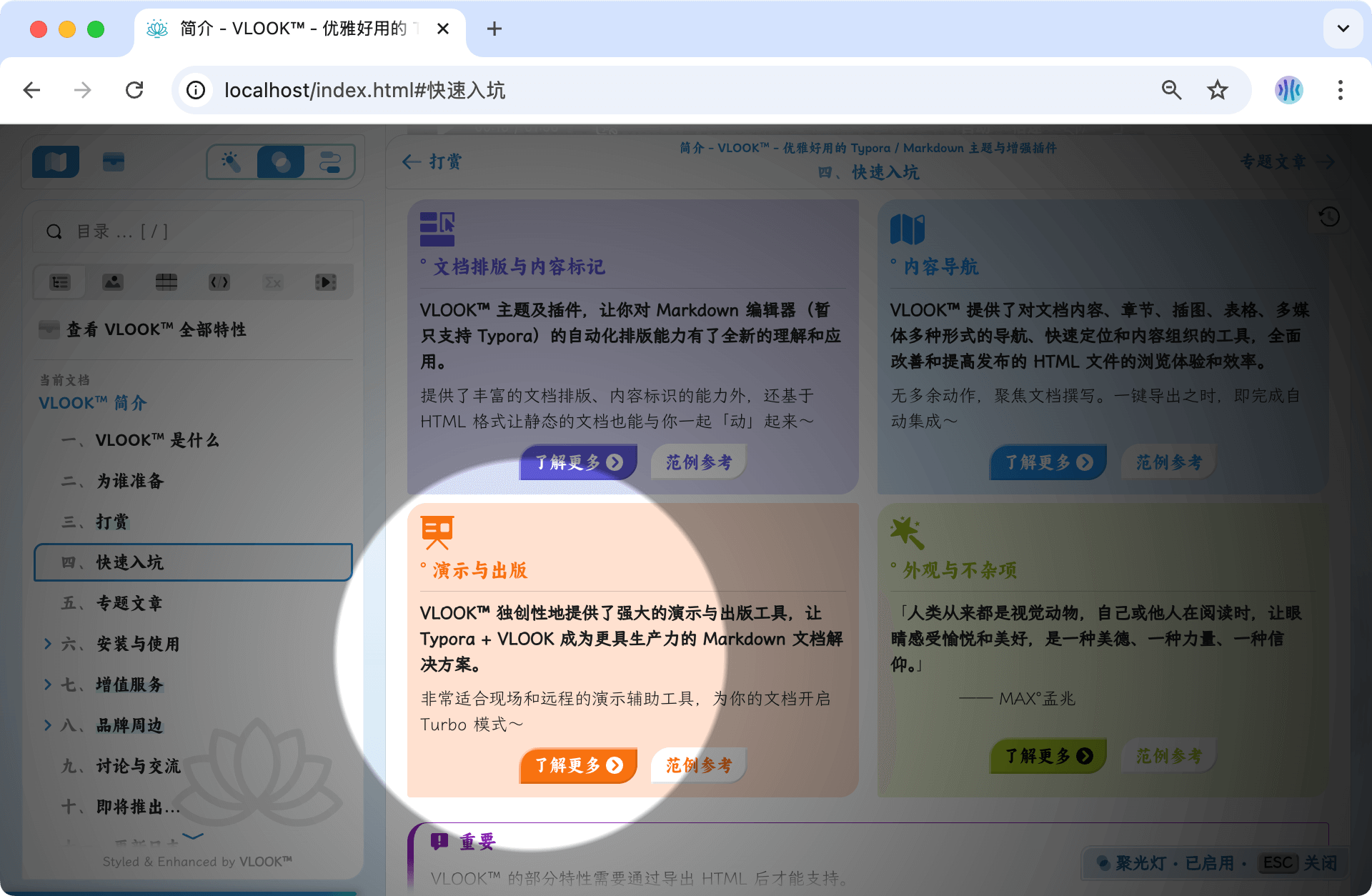Open the document map sidebar icon
The image size is (1372, 896).
pyautogui.click(x=56, y=161)
